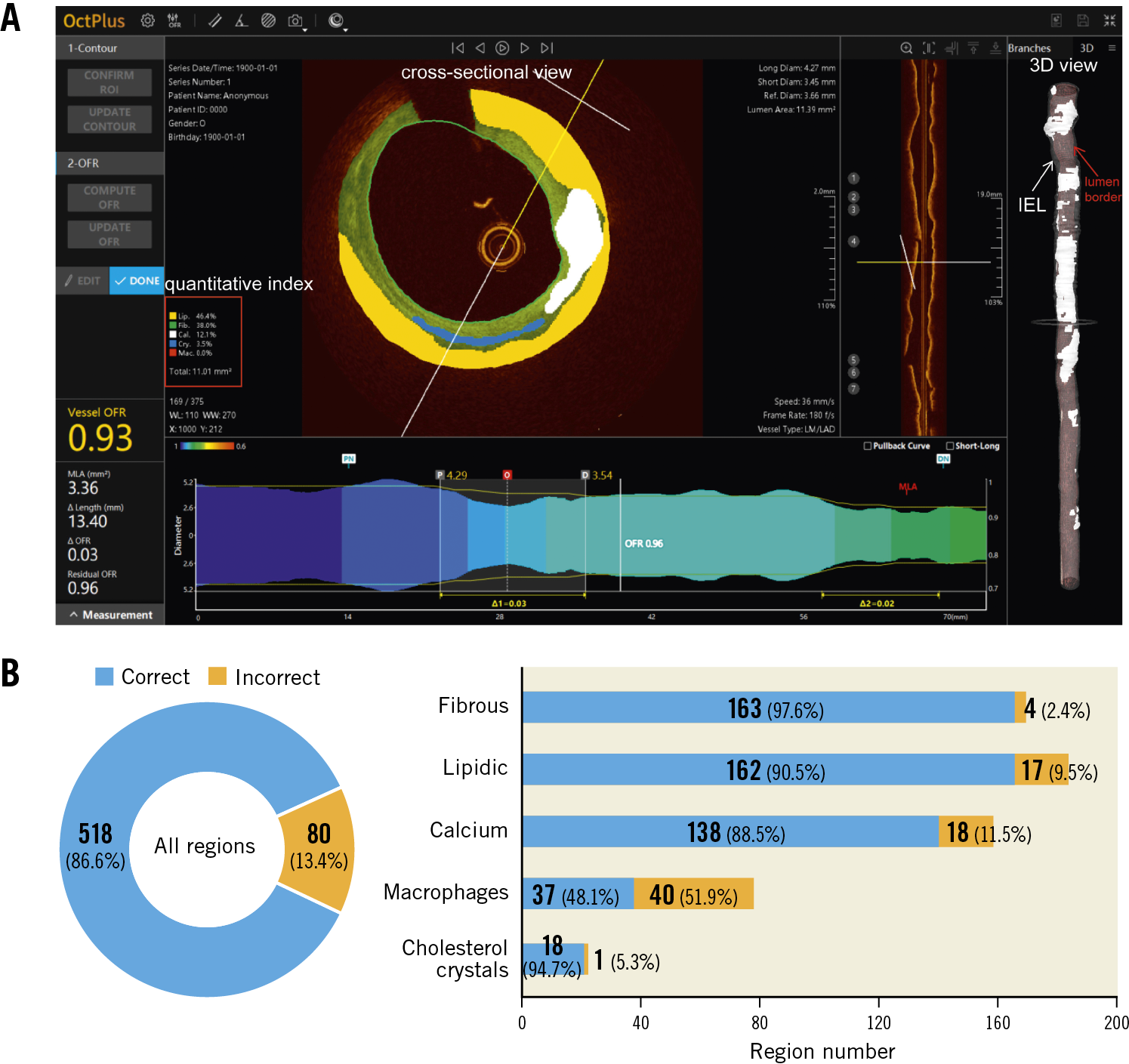Click the save disk icon
The image size is (1129, 1064).
click(1083, 21)
